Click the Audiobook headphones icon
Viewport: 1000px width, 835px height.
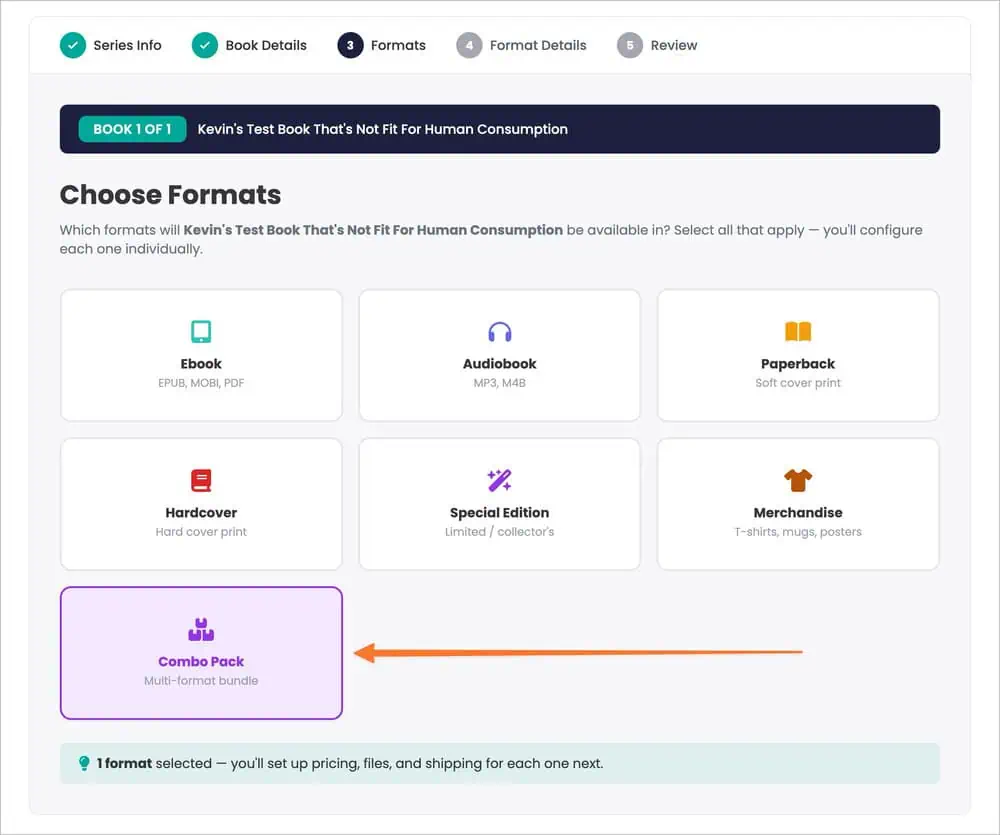(x=499, y=332)
